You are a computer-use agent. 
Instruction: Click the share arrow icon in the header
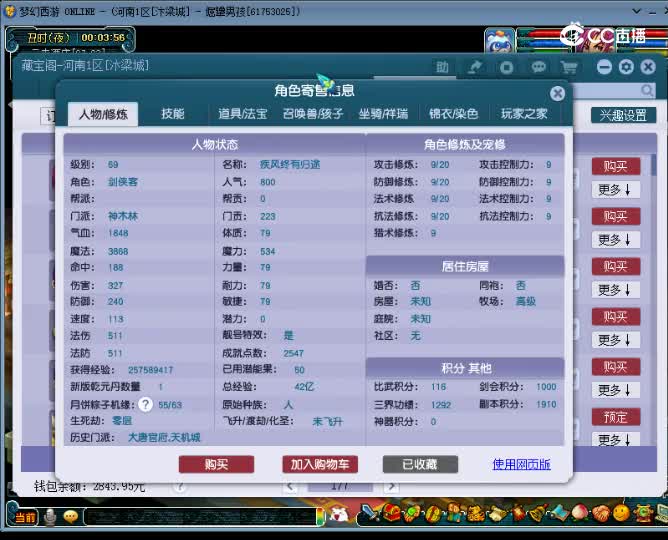[475, 67]
